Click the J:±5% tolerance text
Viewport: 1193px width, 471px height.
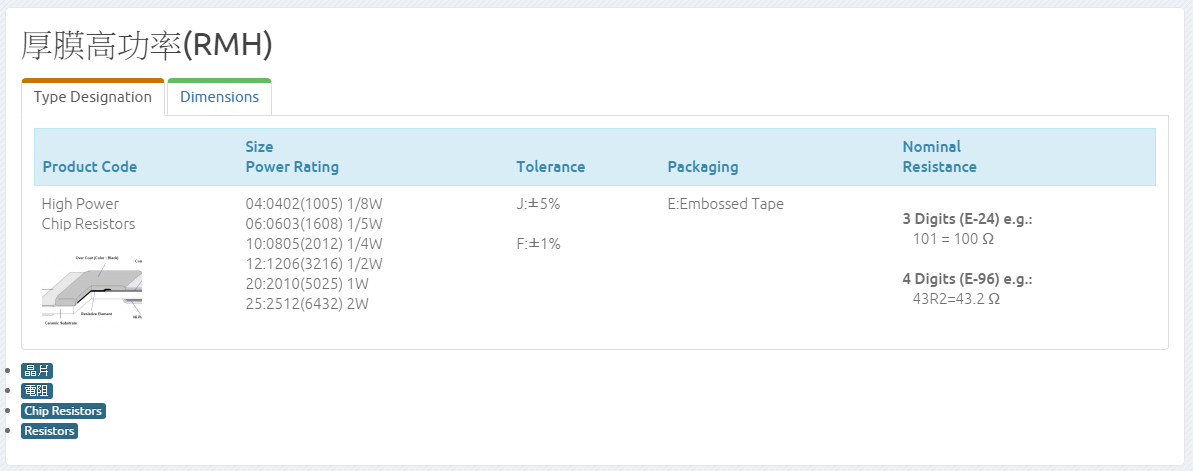538,204
